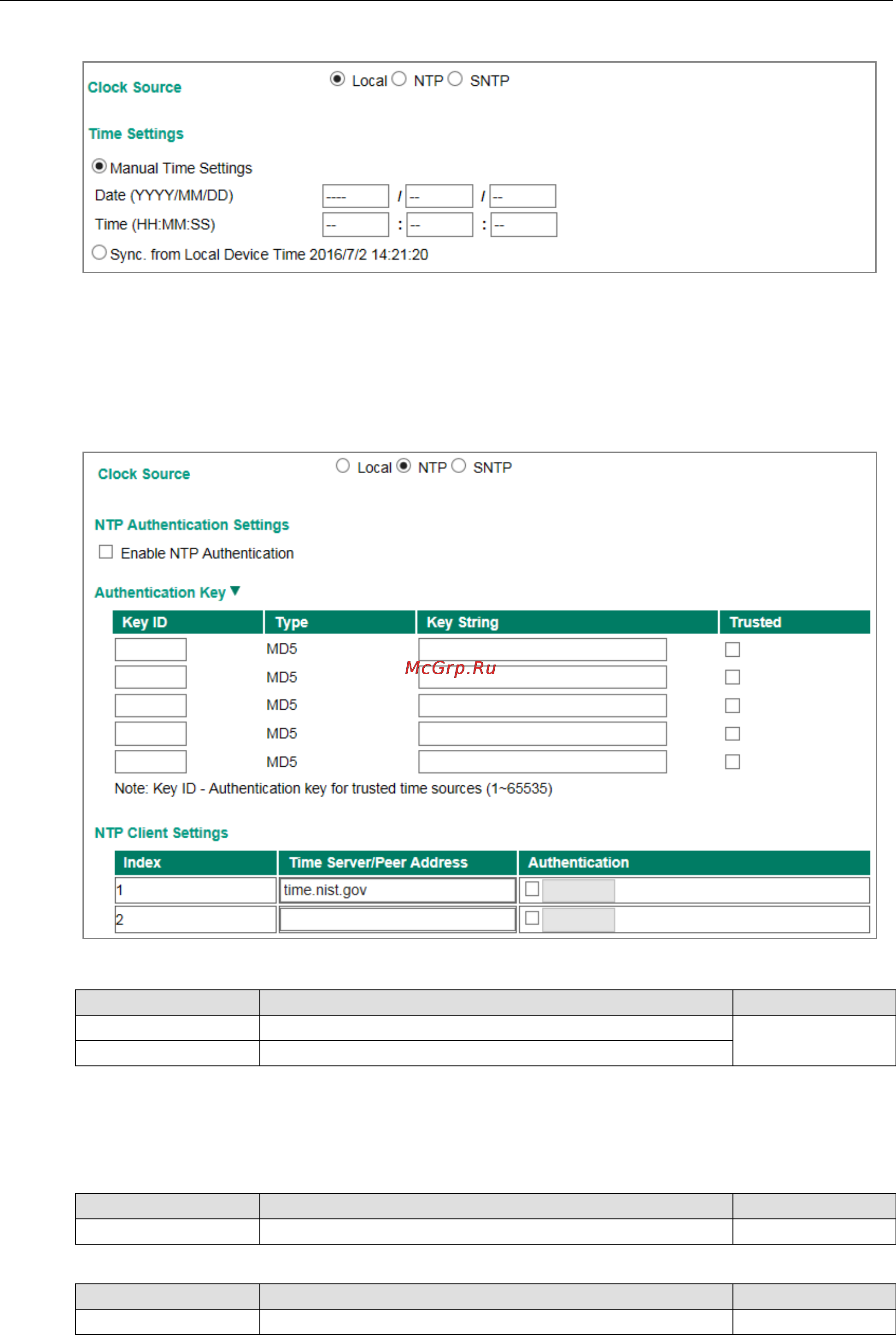This screenshot has width=896, height=1335.
Task: Click second row Key String input
Action: (x=542, y=677)
